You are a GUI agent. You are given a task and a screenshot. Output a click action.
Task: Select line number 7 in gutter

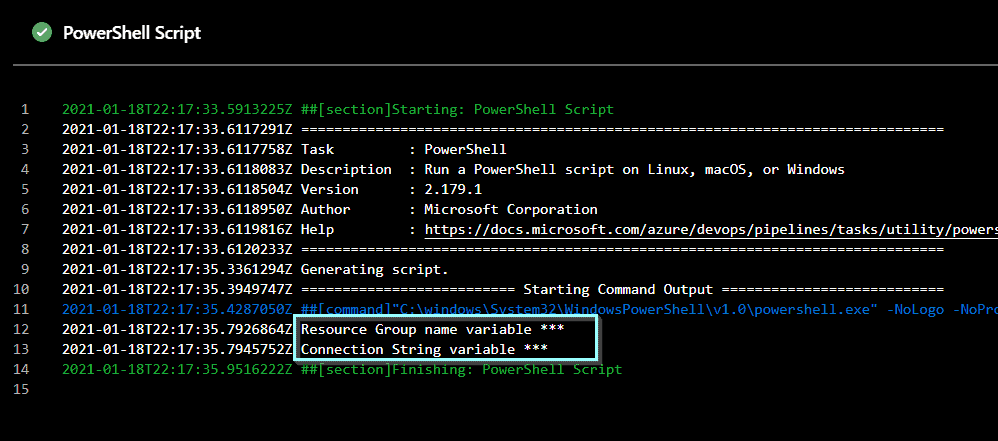[25, 229]
